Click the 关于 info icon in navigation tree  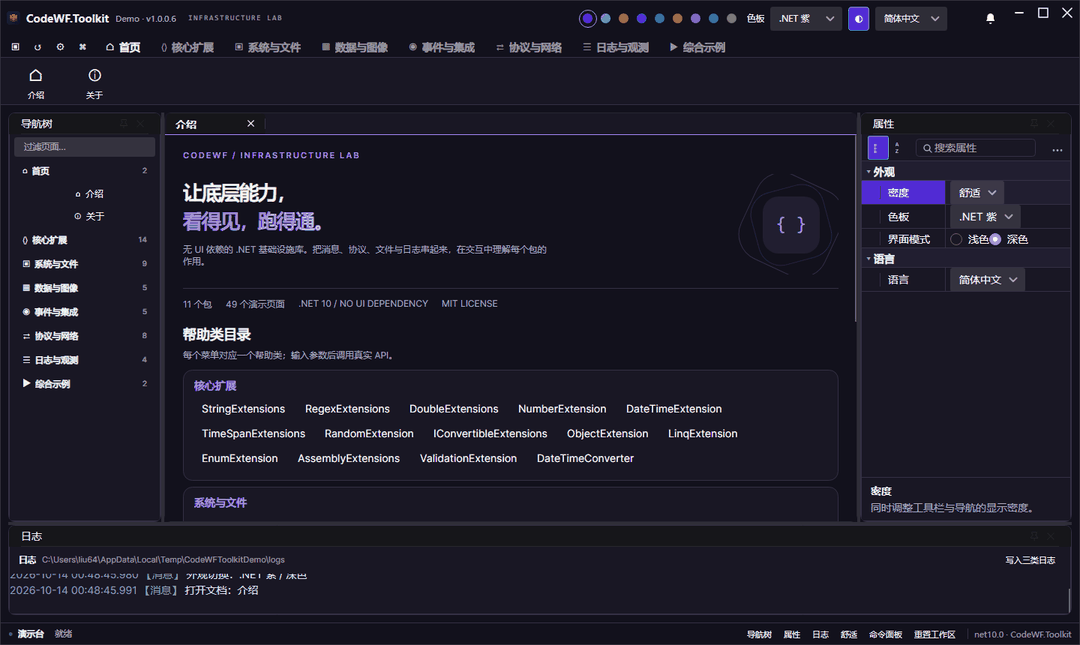tap(78, 216)
